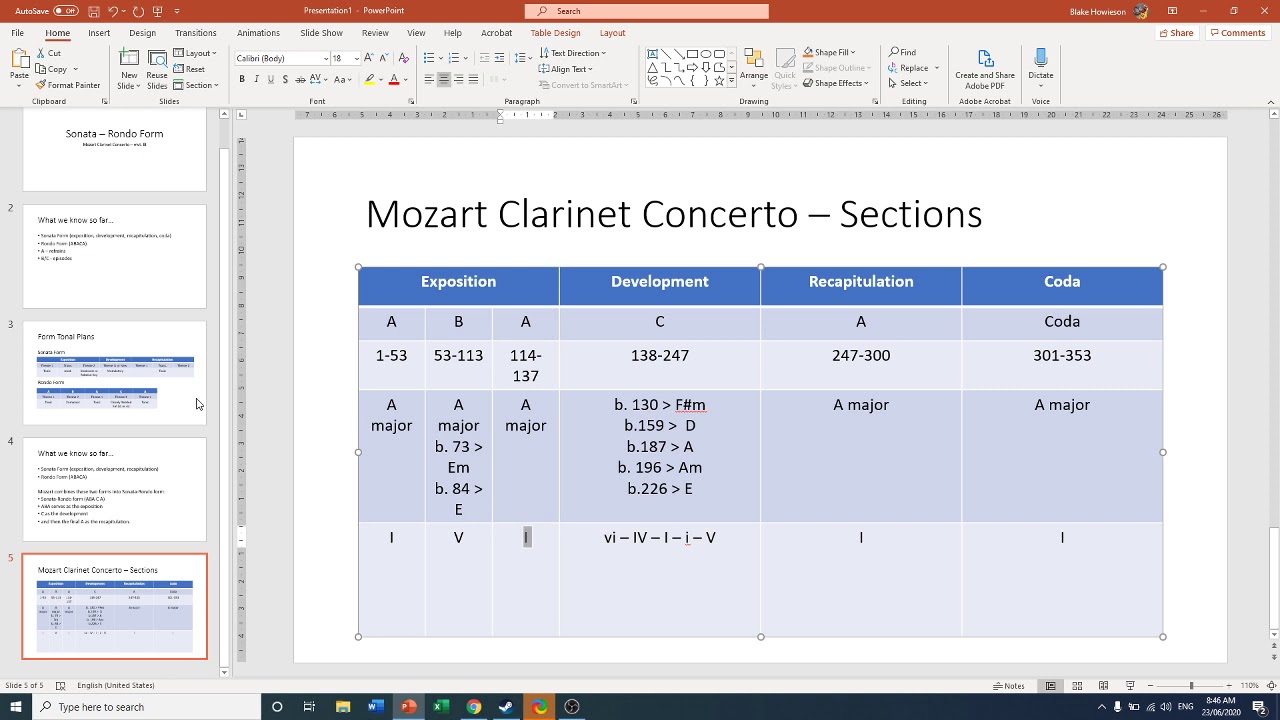Switch to the Animations tab
The width and height of the screenshot is (1280, 720).
258,33
